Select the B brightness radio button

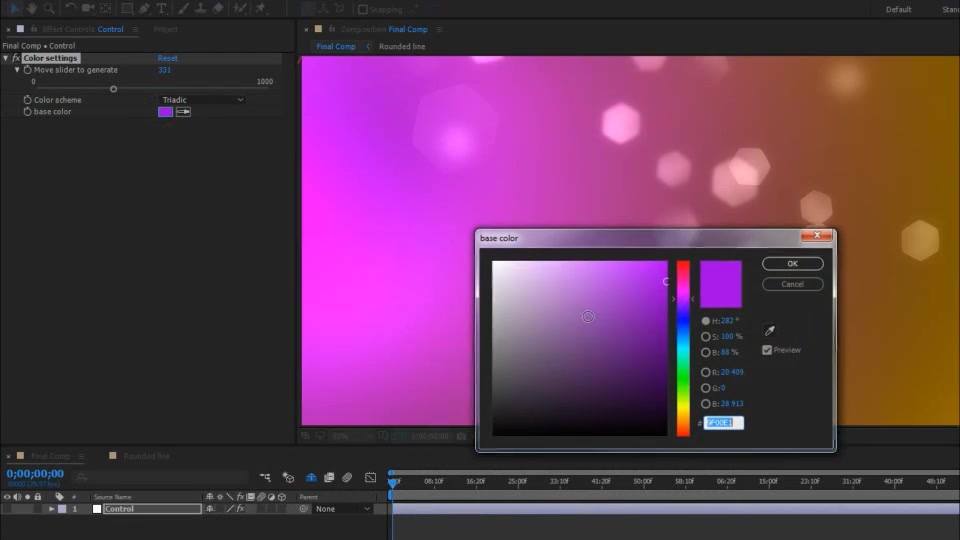pyautogui.click(x=705, y=353)
